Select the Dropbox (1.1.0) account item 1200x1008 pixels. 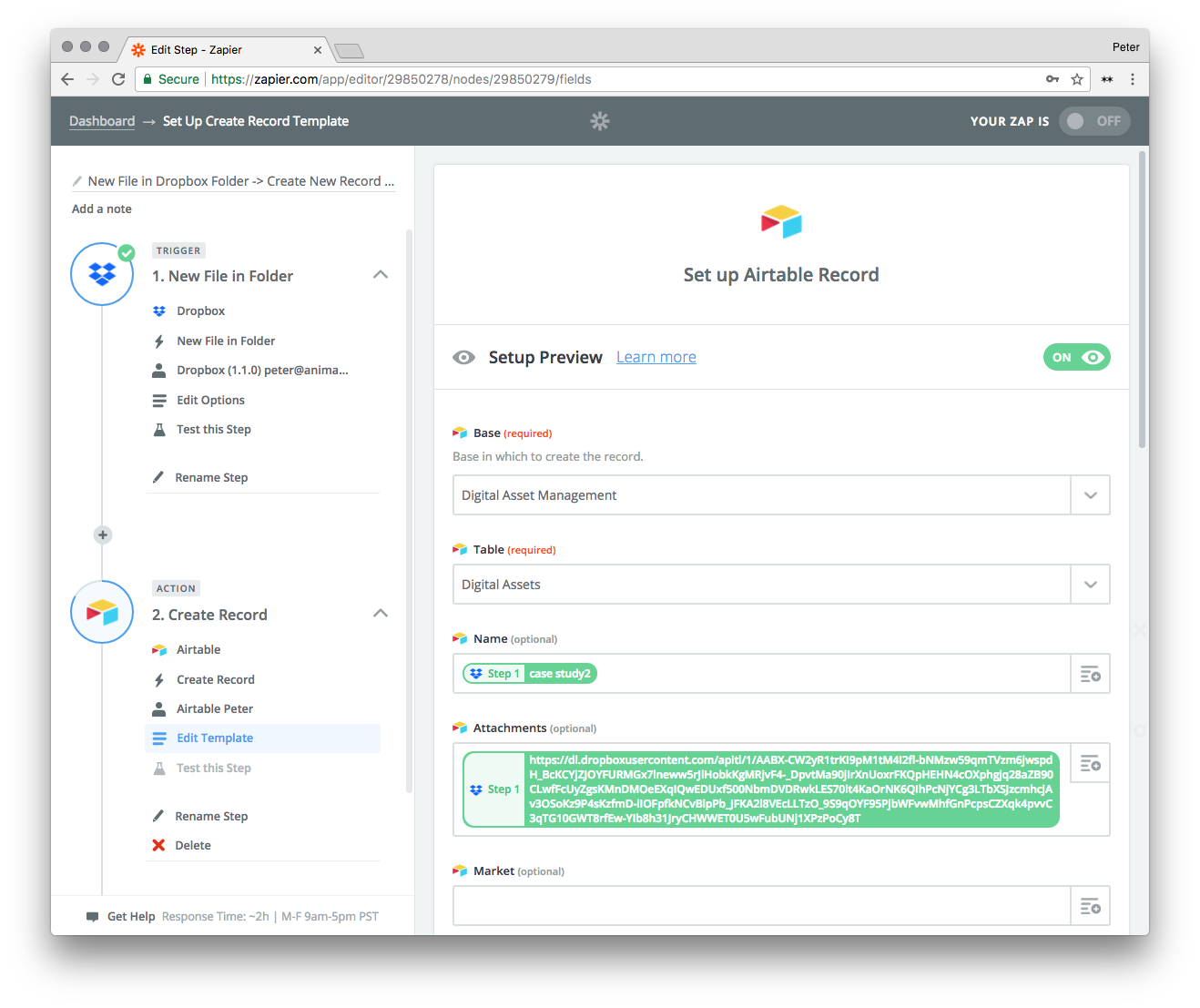point(262,371)
